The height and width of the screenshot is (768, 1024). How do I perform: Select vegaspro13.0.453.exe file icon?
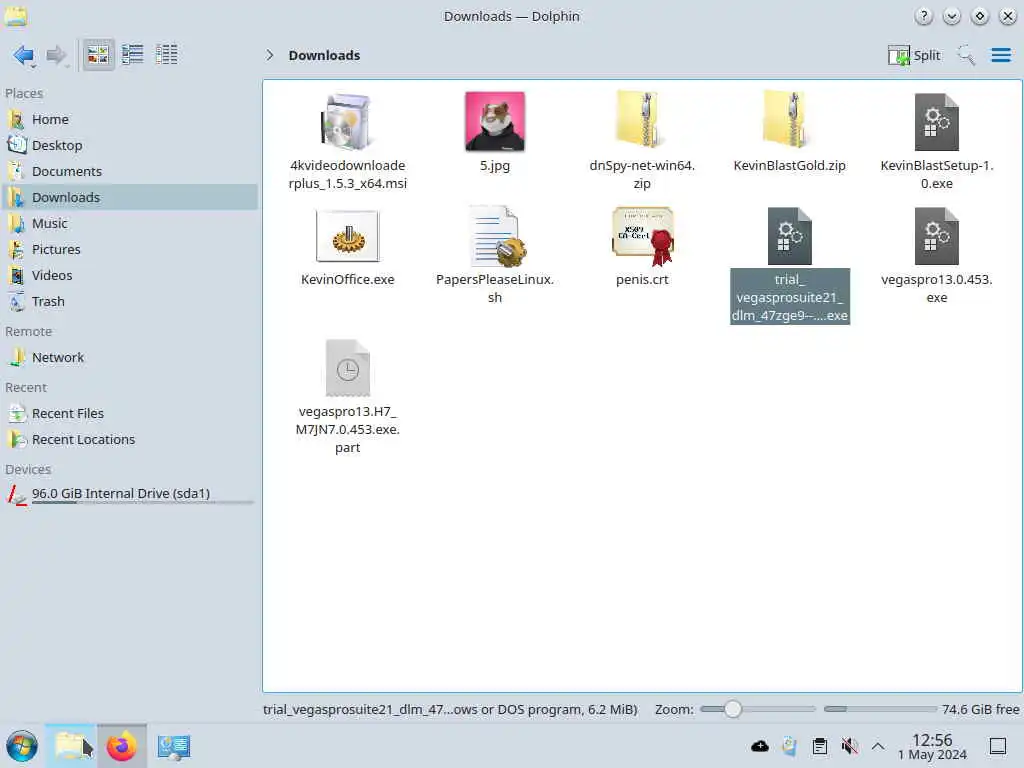pos(936,236)
